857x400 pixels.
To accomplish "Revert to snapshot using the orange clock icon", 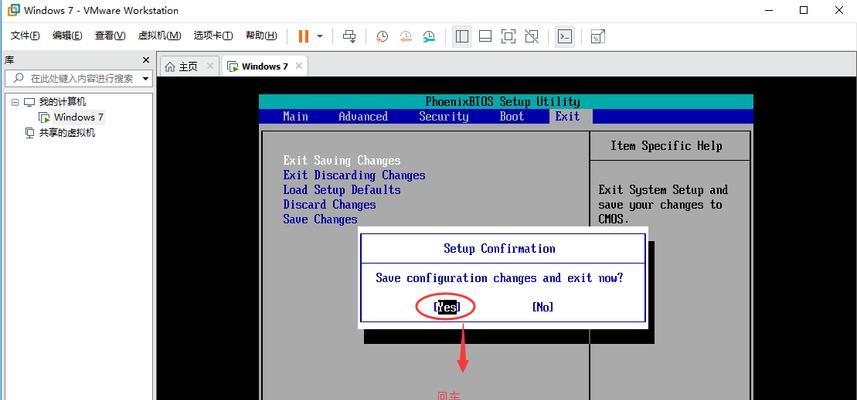I will 406,36.
